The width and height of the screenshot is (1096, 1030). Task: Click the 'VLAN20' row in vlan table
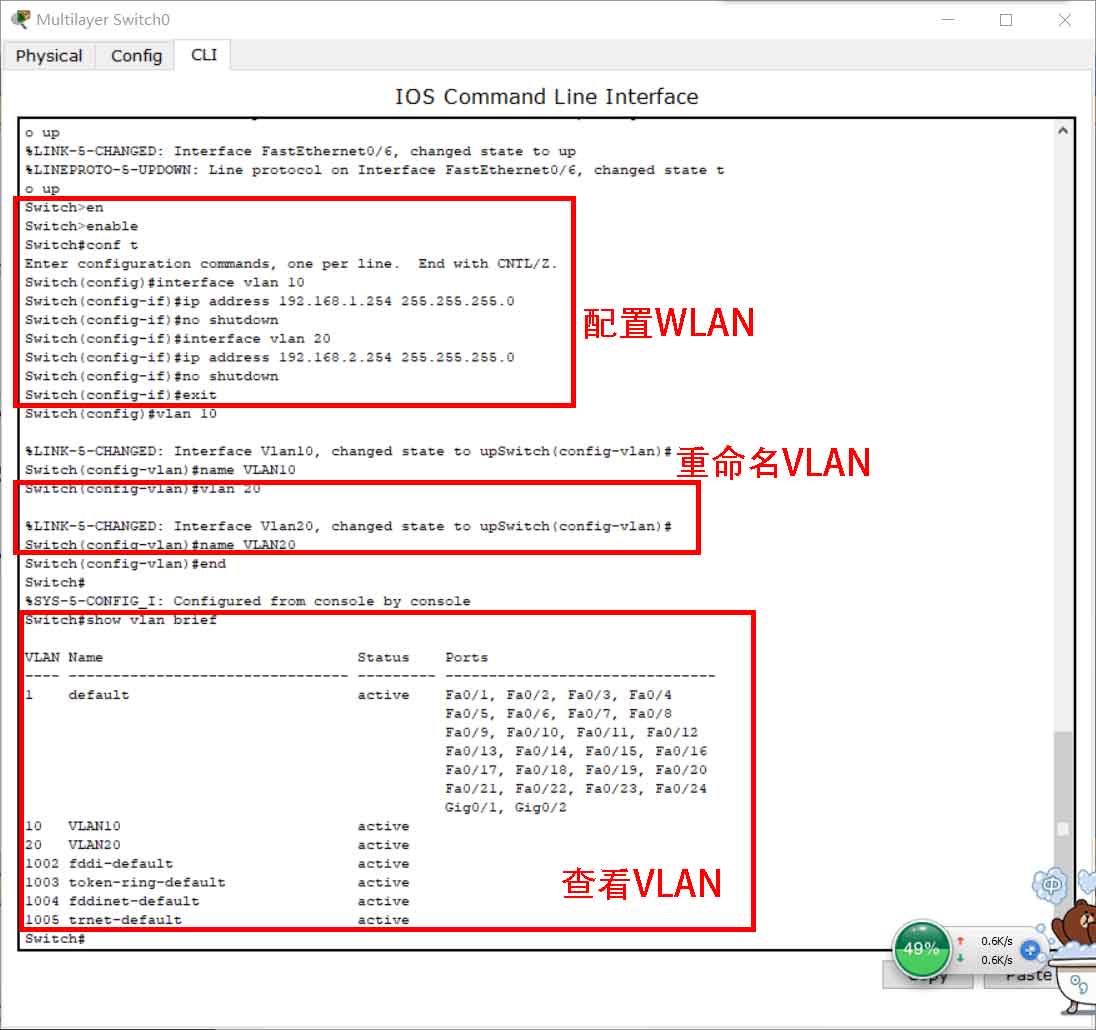[217, 845]
